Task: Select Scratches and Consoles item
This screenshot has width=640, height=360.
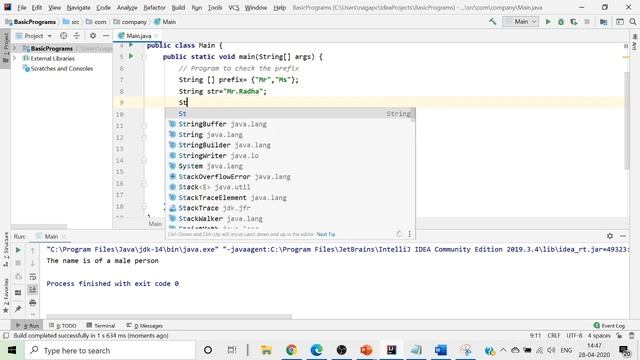Action: [58, 69]
